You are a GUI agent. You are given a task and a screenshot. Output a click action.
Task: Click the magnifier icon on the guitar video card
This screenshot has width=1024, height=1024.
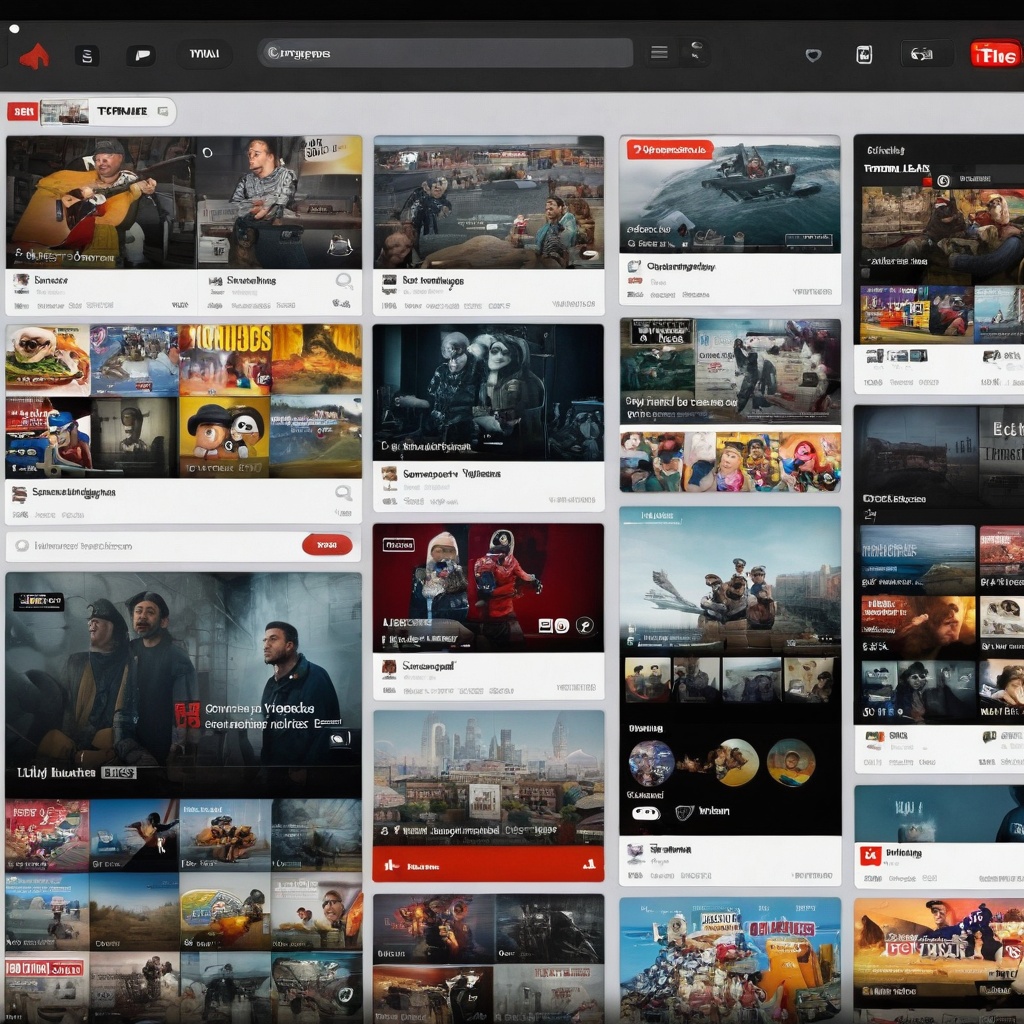pos(344,281)
